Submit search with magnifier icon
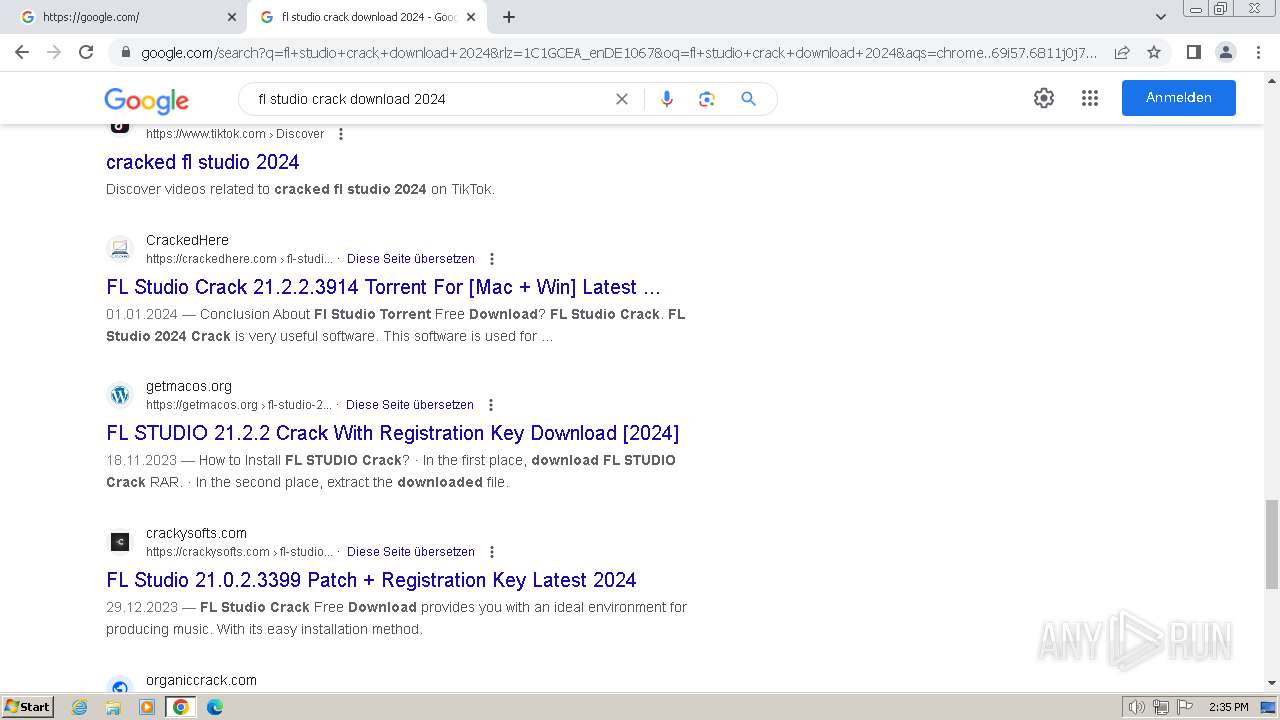The width and height of the screenshot is (1280, 720). tap(748, 99)
